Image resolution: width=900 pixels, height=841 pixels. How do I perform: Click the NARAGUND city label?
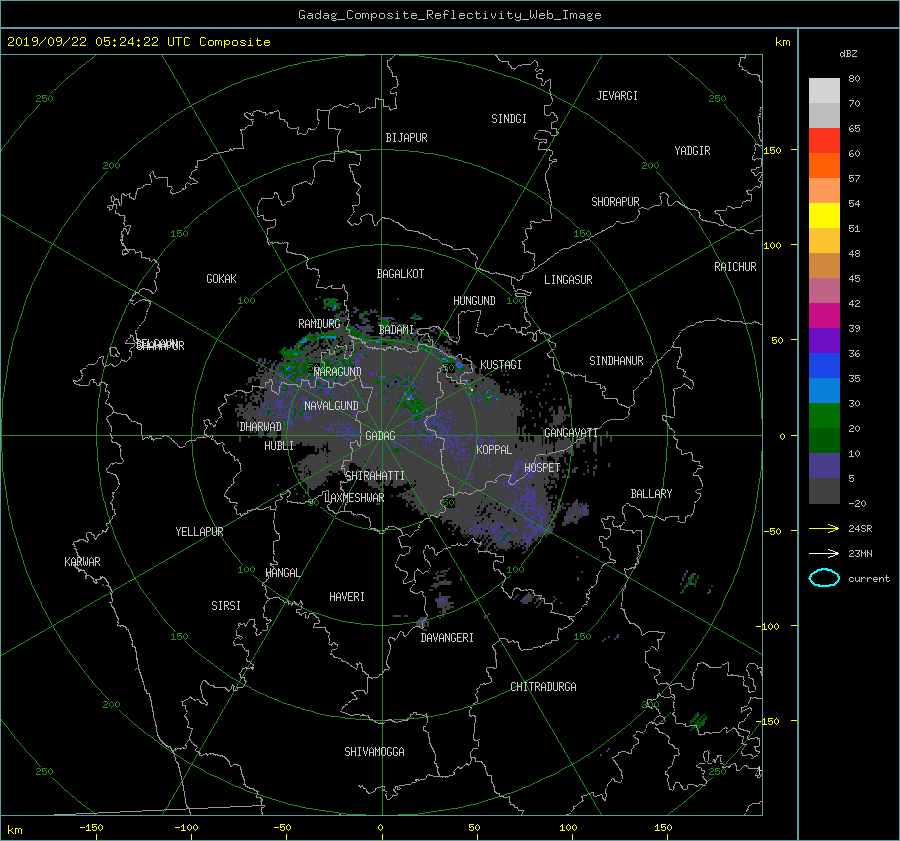338,371
